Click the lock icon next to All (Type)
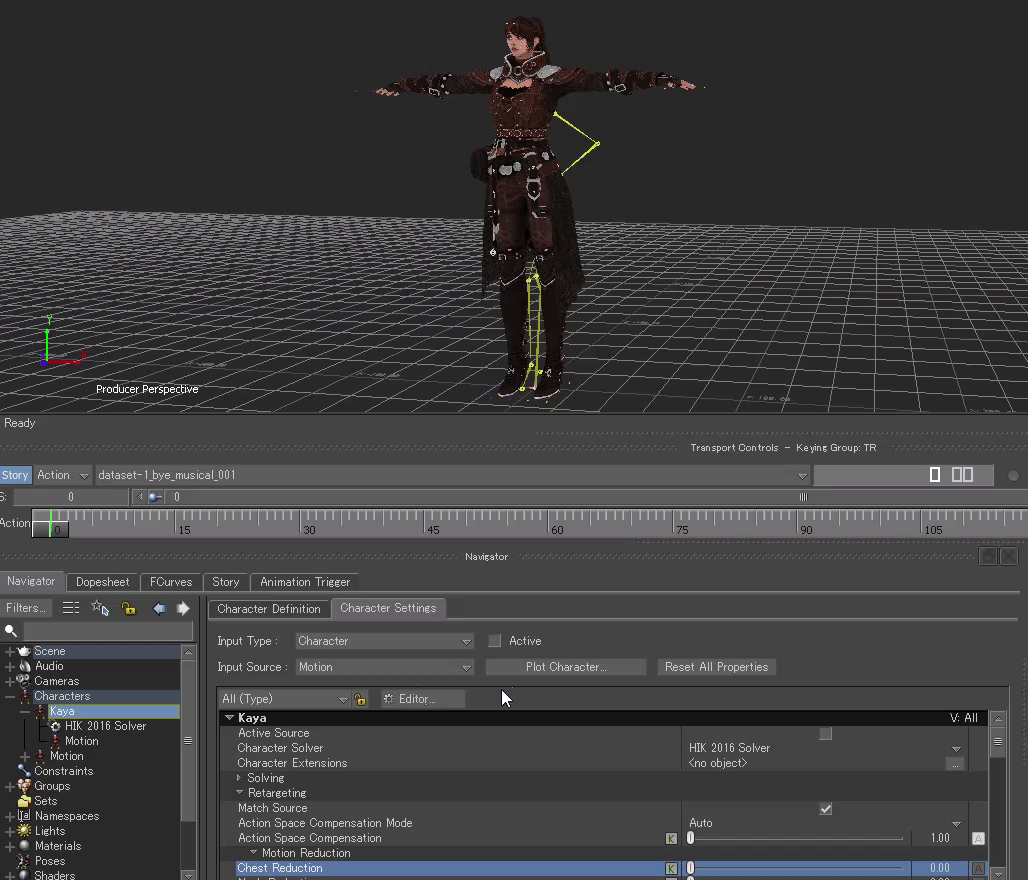This screenshot has height=880, width=1028. point(360,699)
